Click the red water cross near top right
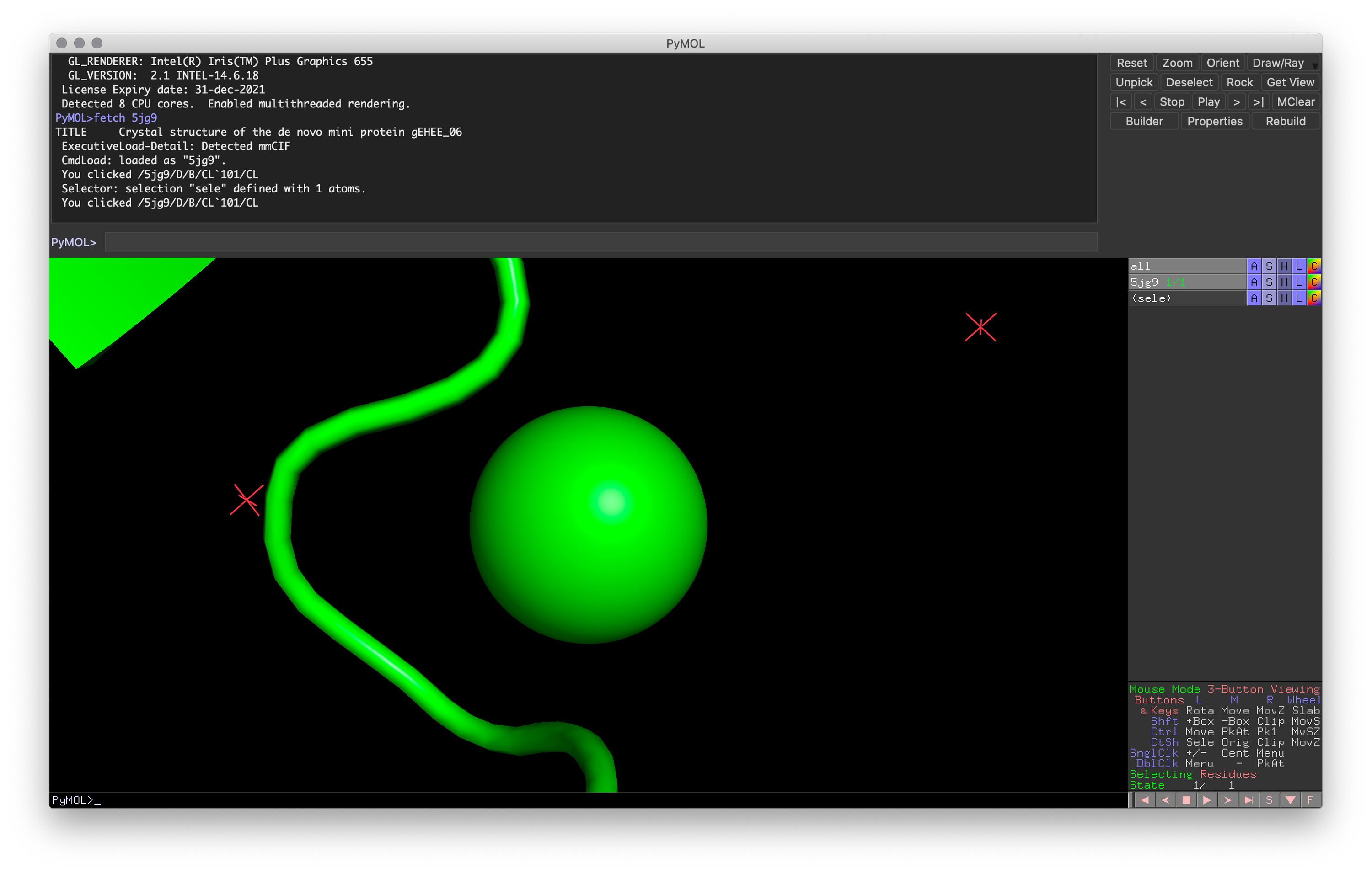1372x874 pixels. coord(980,327)
